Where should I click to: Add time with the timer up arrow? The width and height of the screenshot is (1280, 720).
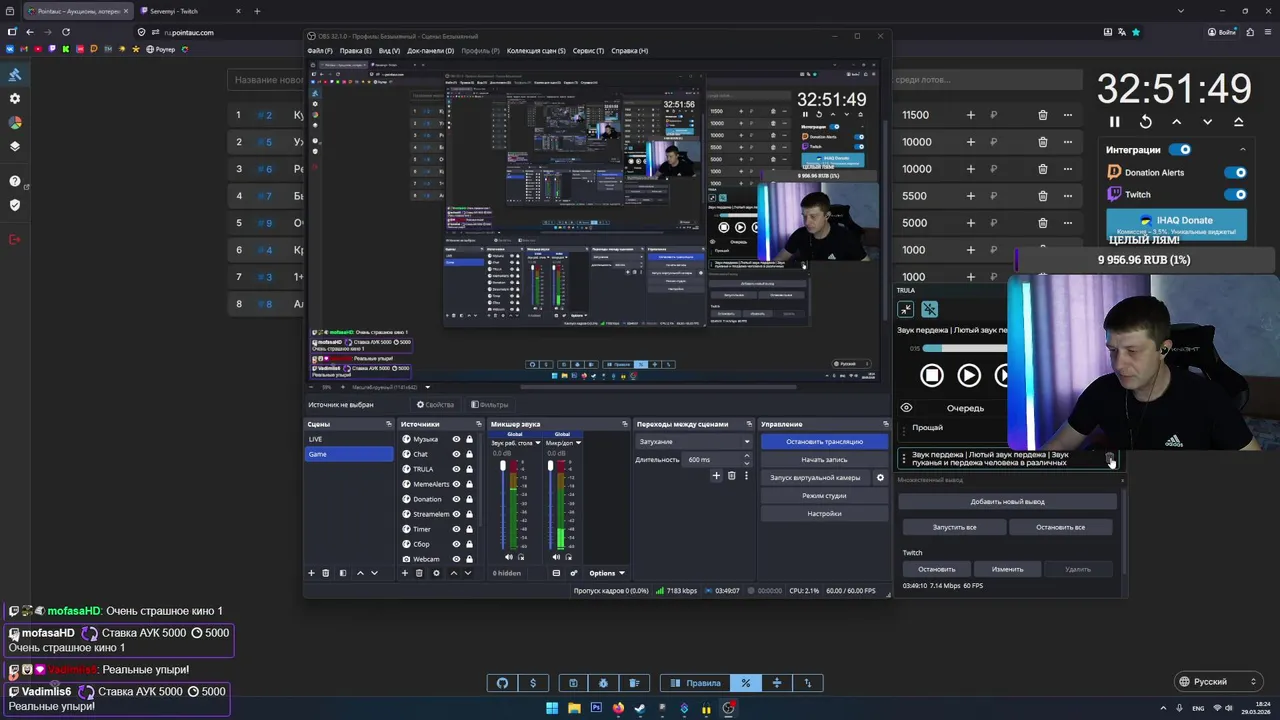point(1176,122)
